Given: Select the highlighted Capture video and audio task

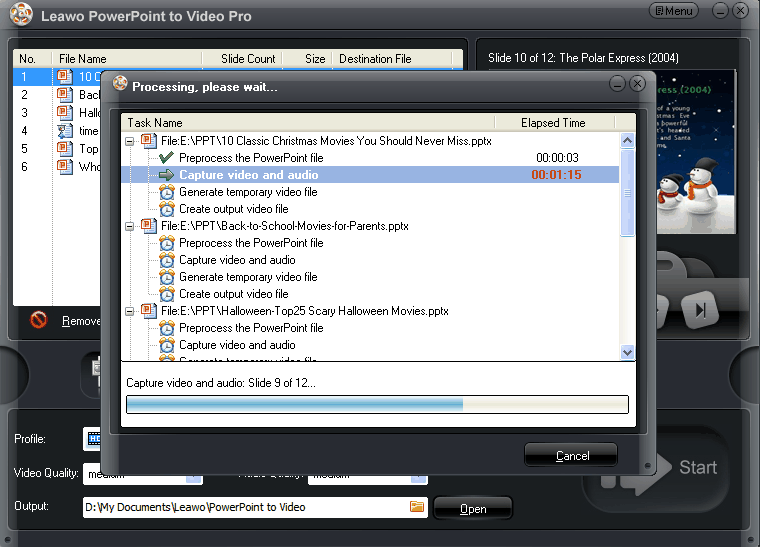Looking at the screenshot, I should pos(370,175).
